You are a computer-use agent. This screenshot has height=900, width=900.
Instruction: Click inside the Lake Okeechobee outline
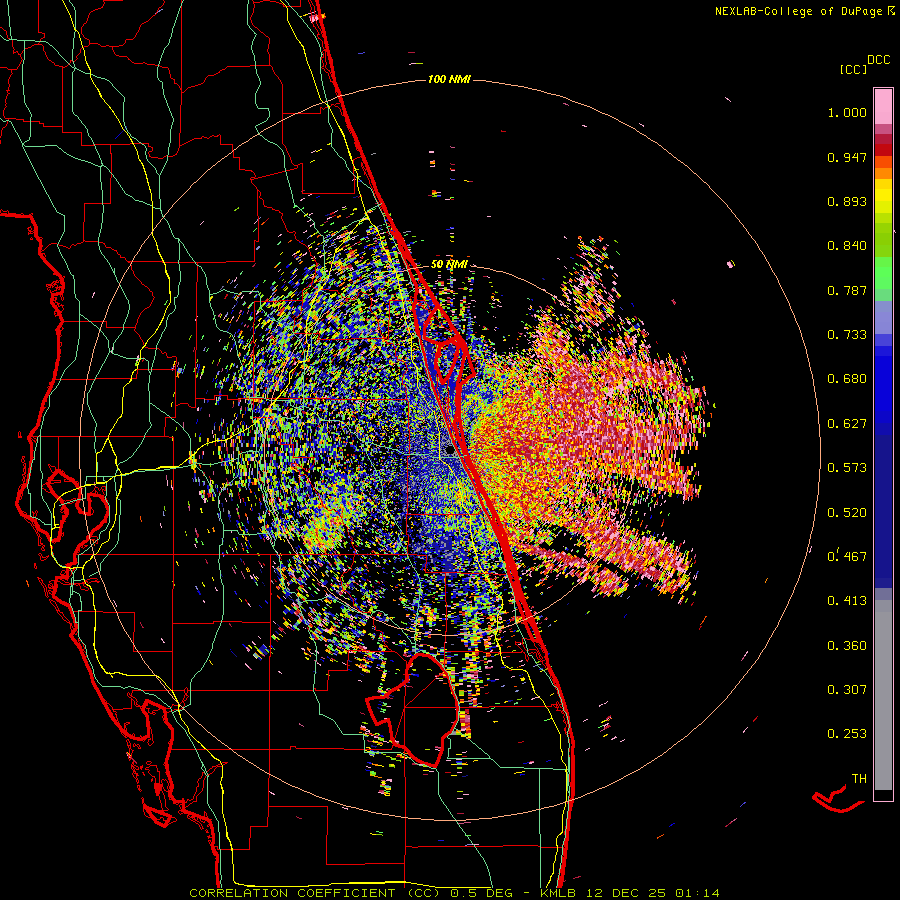point(422,712)
